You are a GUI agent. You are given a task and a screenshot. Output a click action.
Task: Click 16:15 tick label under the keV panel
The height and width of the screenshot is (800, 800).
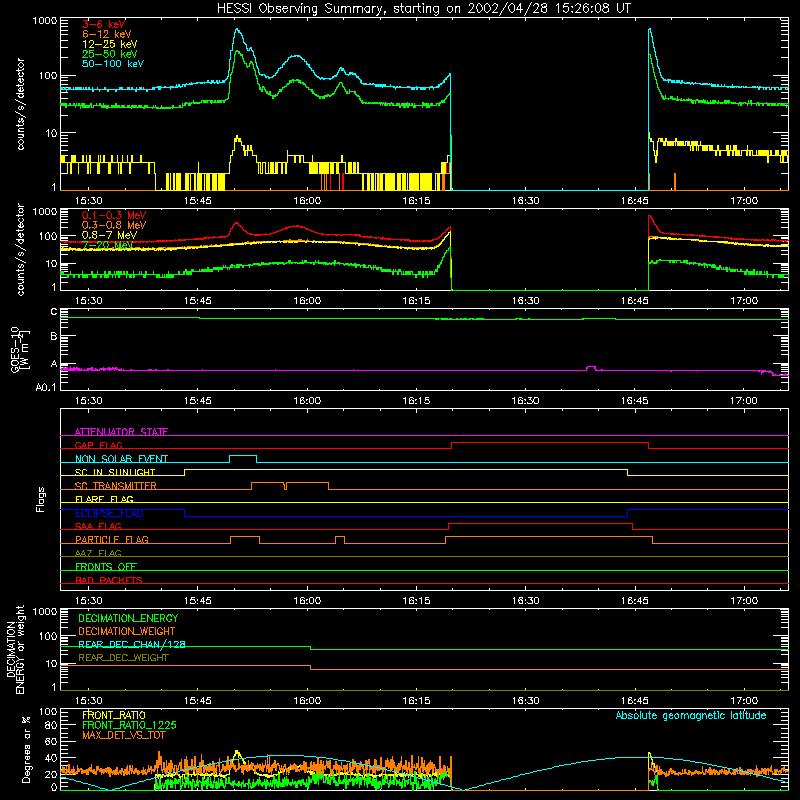416,201
